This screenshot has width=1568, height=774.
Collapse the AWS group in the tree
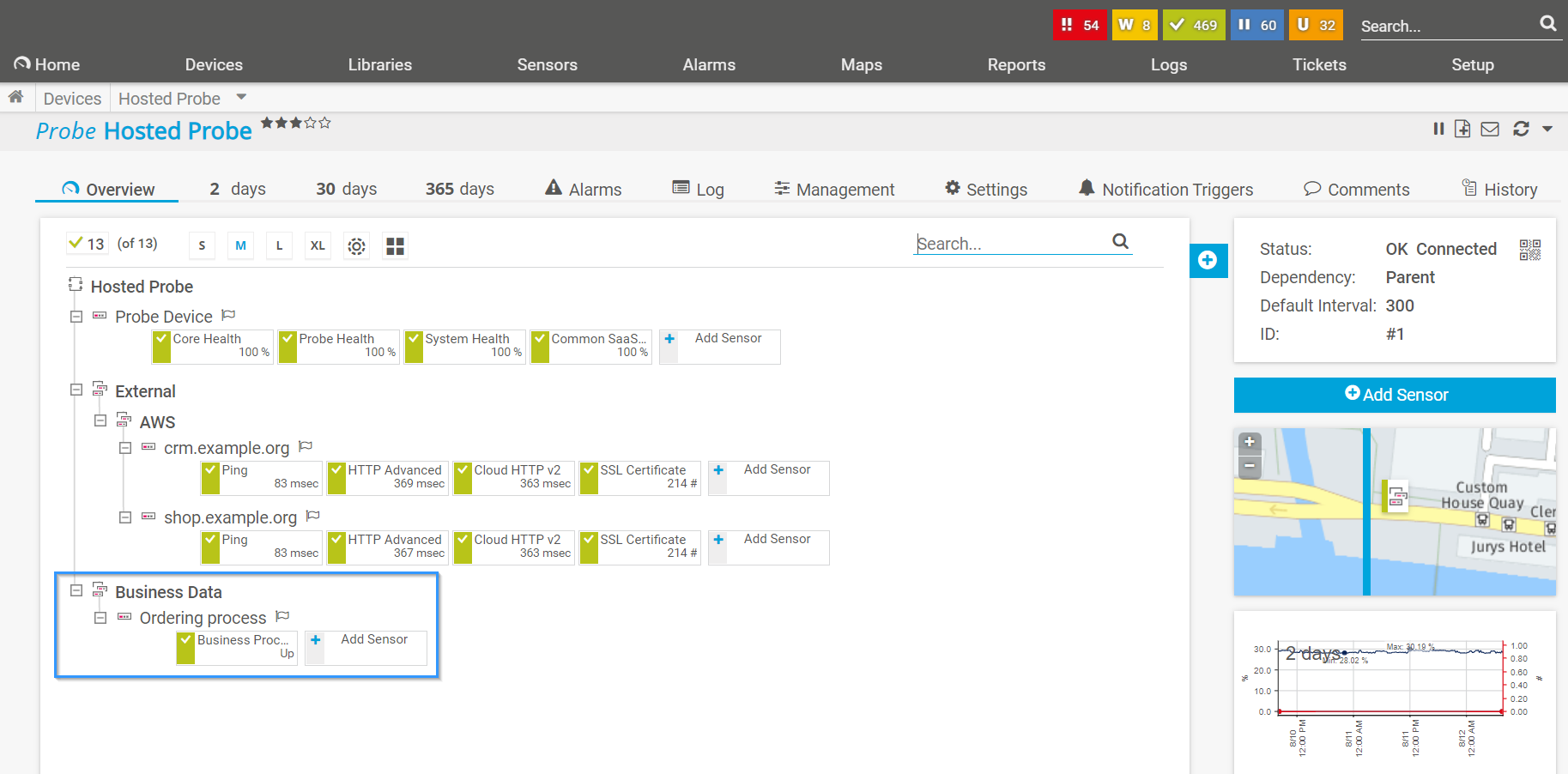(x=100, y=420)
